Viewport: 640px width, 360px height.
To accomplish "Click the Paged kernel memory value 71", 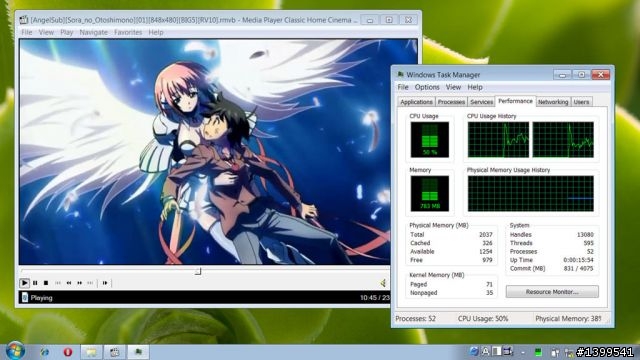I will [x=489, y=284].
